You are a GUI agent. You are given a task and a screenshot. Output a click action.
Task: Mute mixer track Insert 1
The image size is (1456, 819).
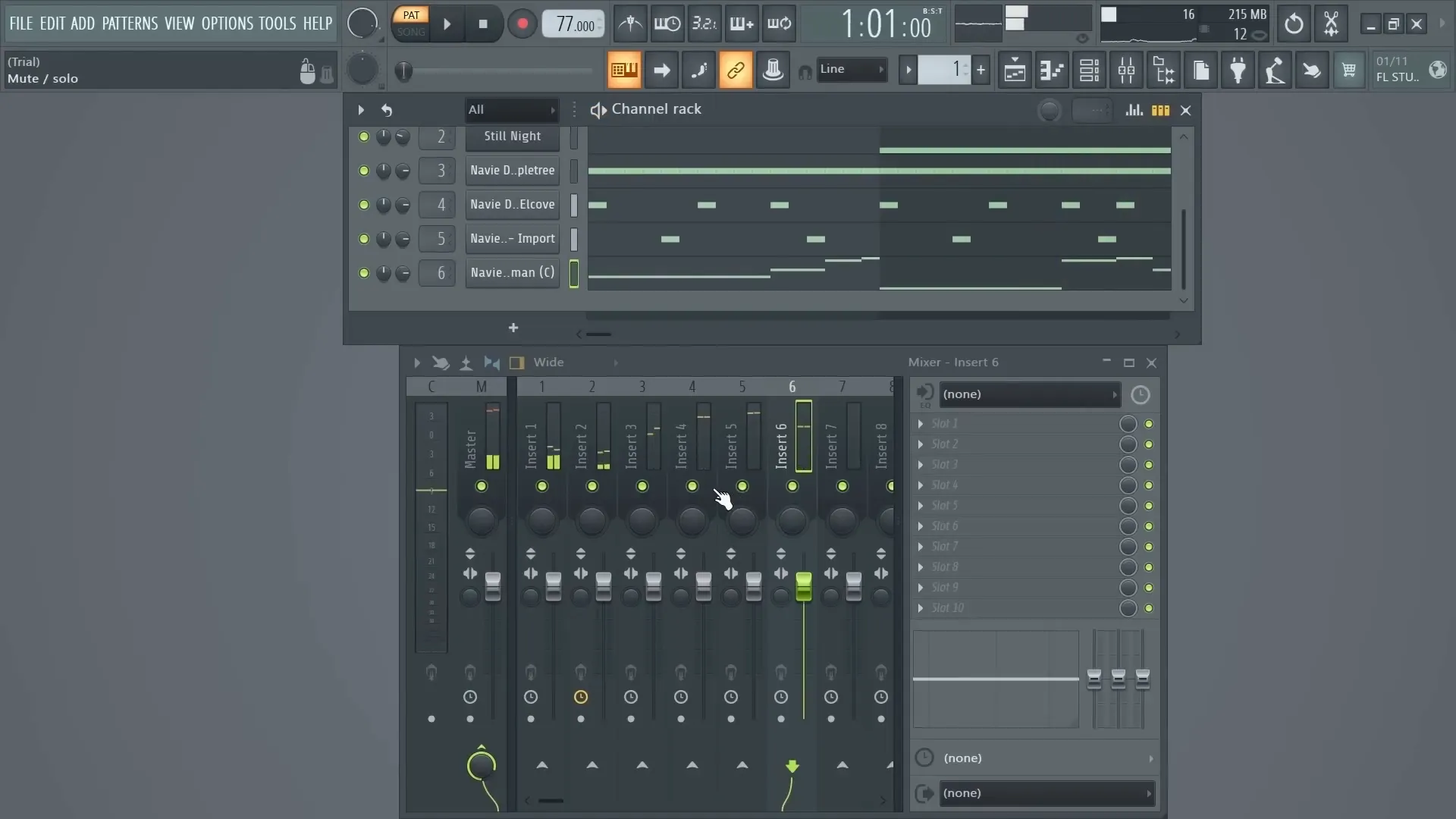[542, 486]
